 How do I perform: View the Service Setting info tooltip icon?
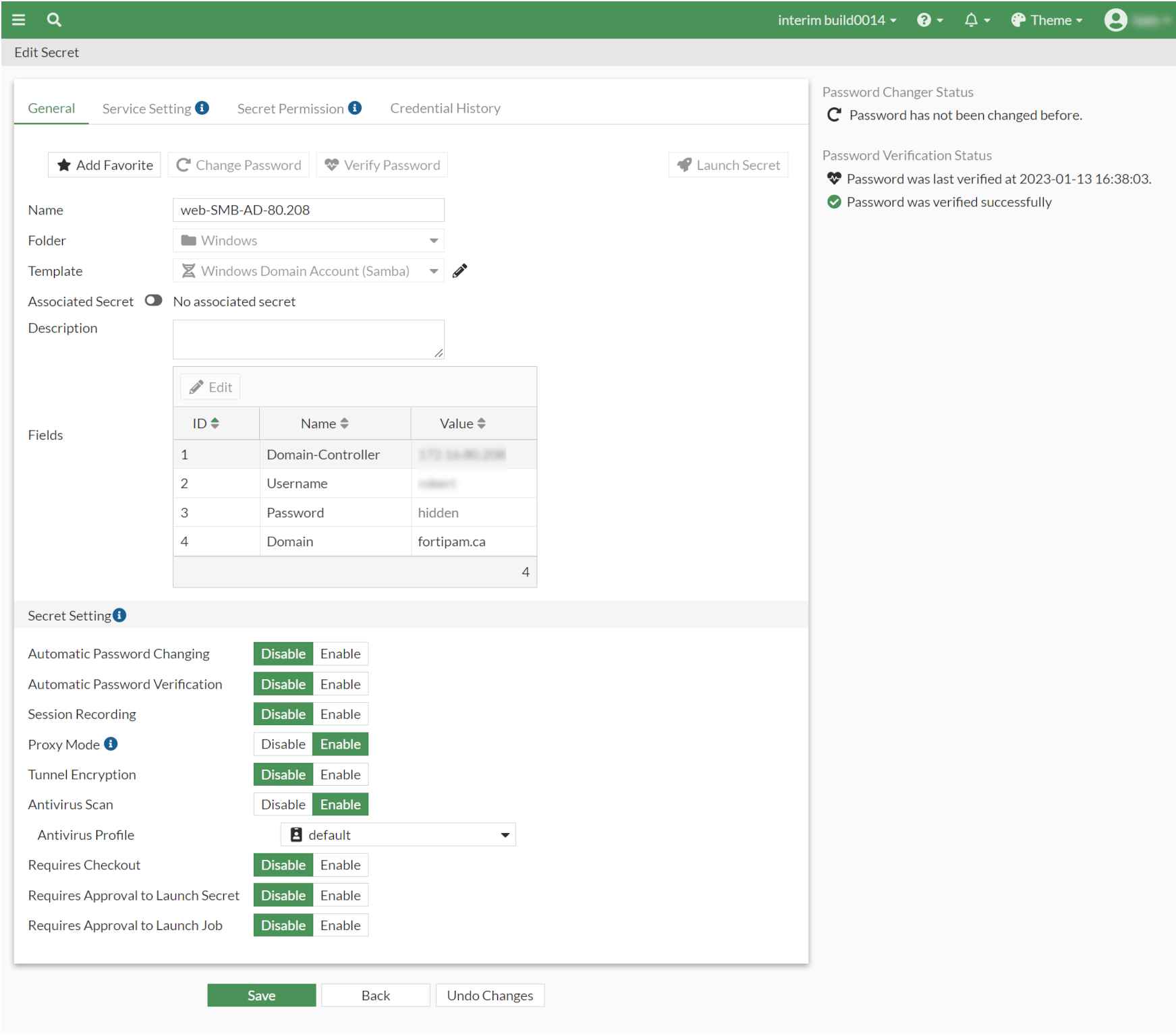coord(202,107)
